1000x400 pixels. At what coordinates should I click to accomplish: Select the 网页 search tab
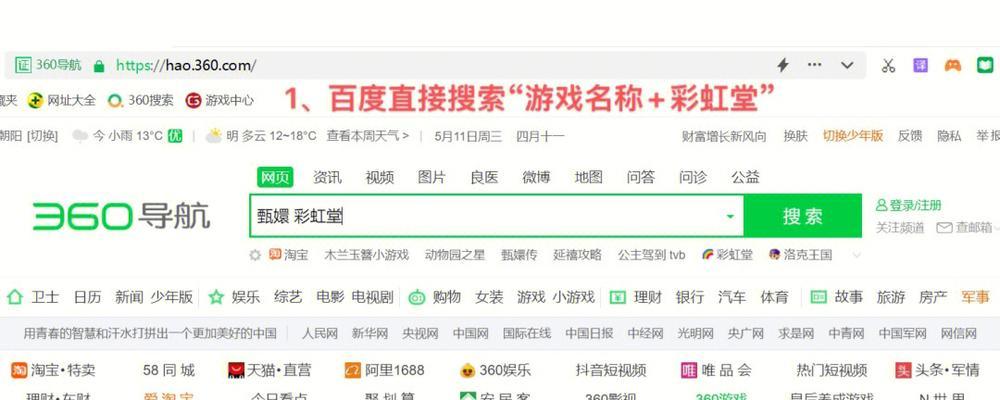[275, 177]
